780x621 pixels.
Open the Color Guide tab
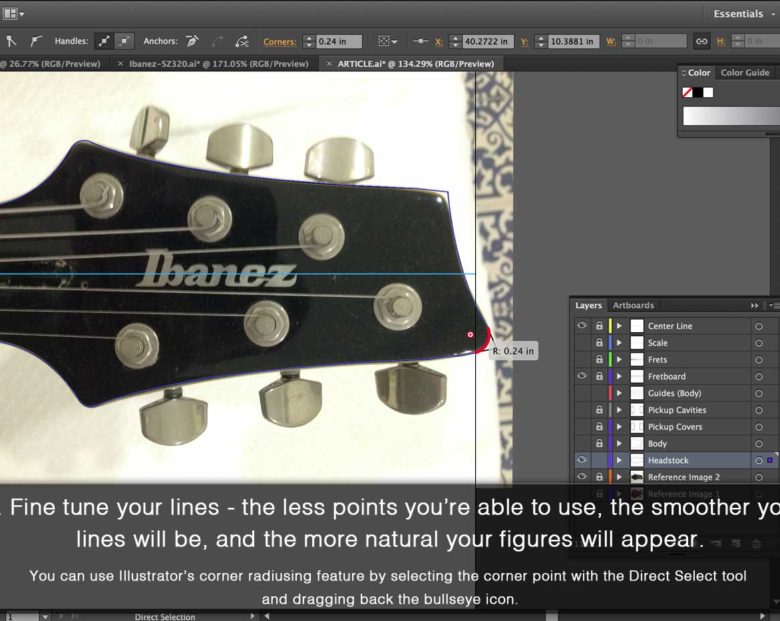[x=745, y=73]
